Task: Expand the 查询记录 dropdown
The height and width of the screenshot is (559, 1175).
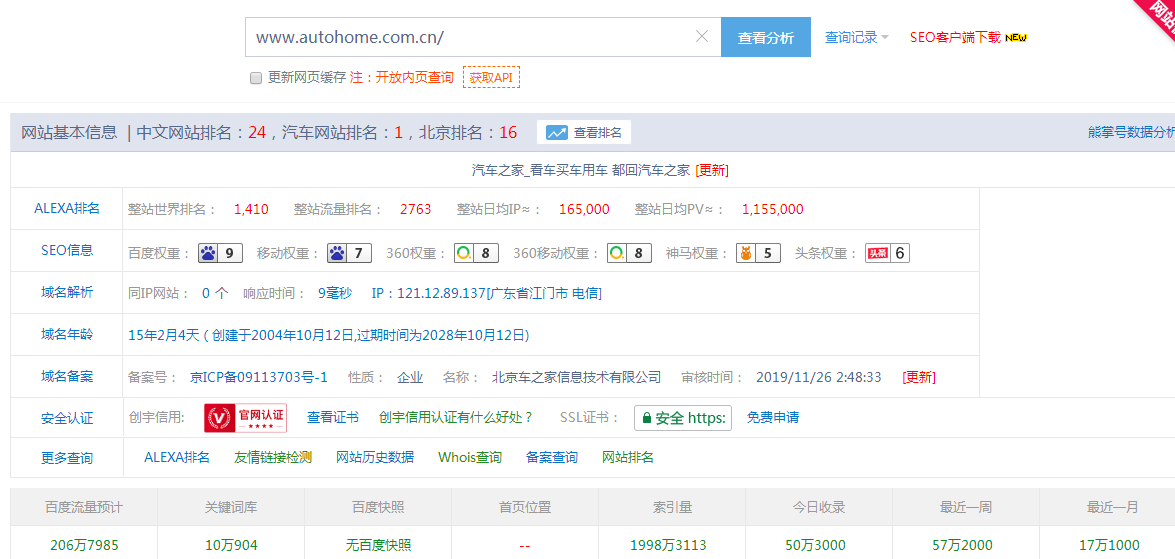Action: point(857,37)
